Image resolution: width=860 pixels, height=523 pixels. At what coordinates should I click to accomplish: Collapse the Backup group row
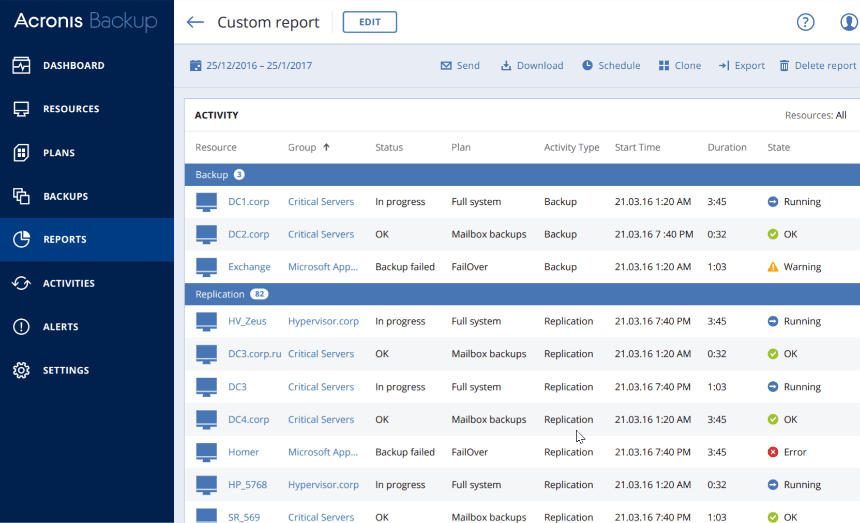point(212,175)
